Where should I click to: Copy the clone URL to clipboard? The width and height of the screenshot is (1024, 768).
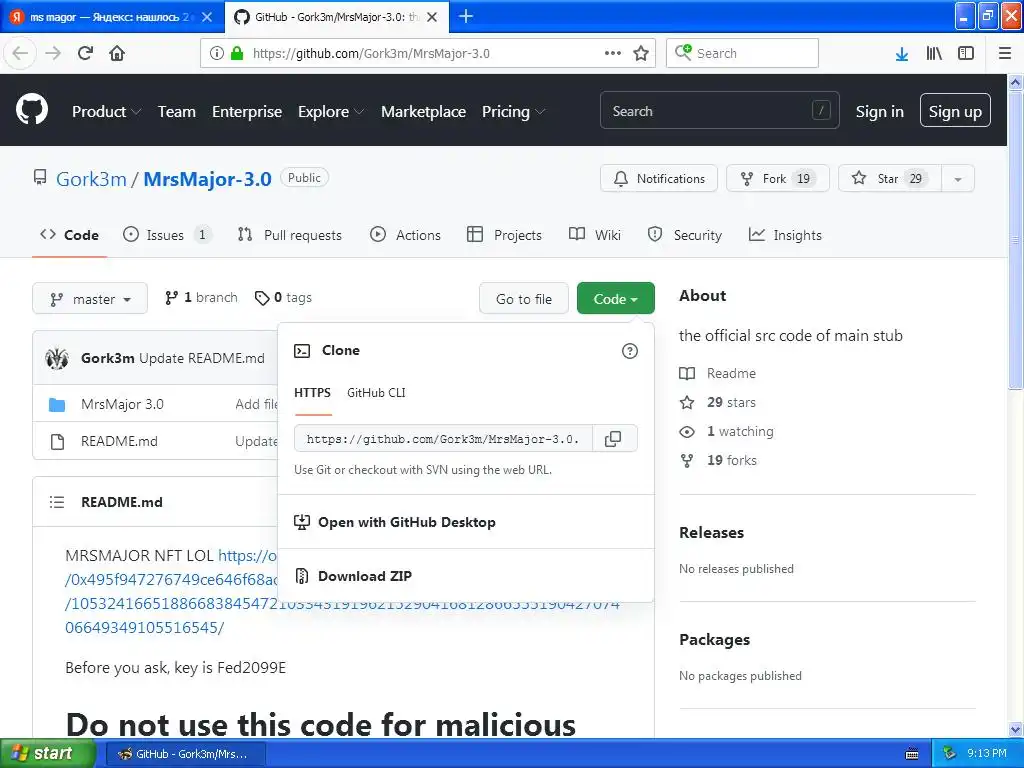[613, 439]
